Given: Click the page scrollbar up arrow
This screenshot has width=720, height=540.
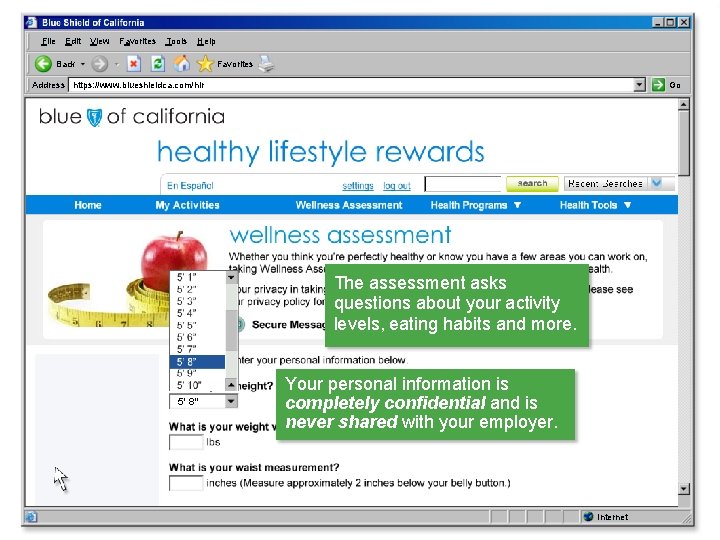Looking at the screenshot, I should pos(684,105).
